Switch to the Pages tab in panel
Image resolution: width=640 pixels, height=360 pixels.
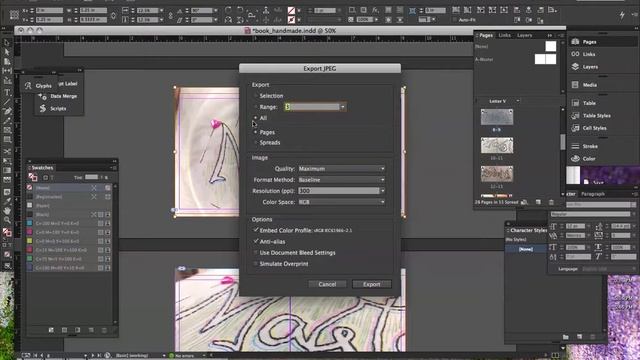pyautogui.click(x=486, y=36)
